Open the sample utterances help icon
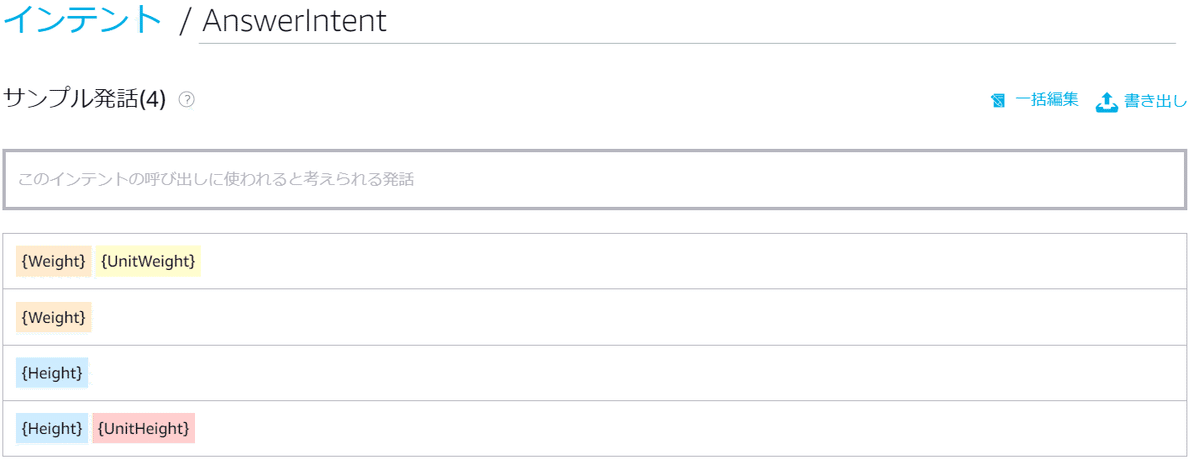1200x460 pixels. click(186, 99)
